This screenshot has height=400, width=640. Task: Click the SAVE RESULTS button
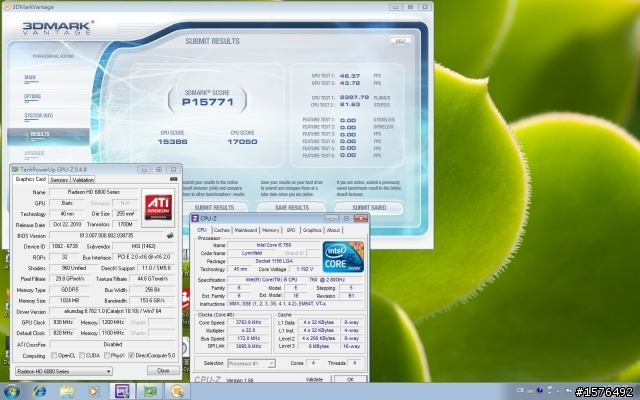tap(292, 207)
